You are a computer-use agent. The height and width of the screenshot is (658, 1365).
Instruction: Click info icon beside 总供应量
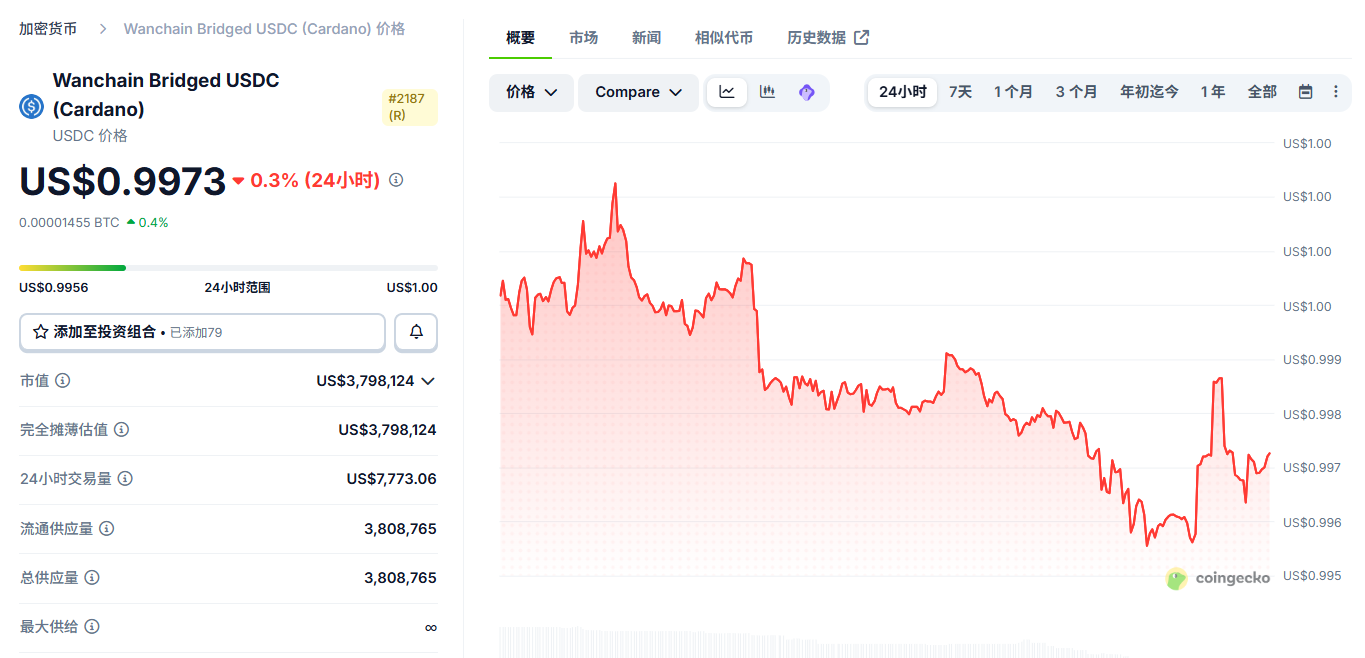tap(92, 578)
